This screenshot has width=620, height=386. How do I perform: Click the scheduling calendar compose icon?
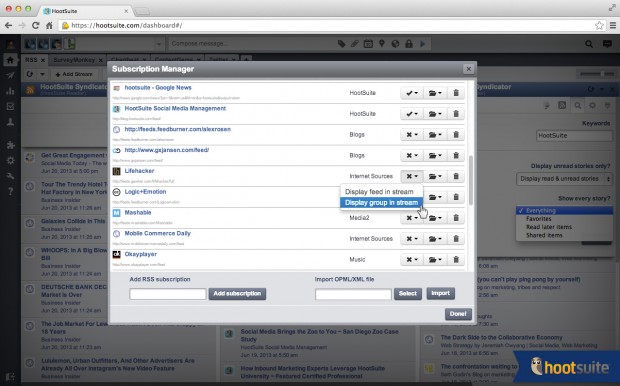368,44
